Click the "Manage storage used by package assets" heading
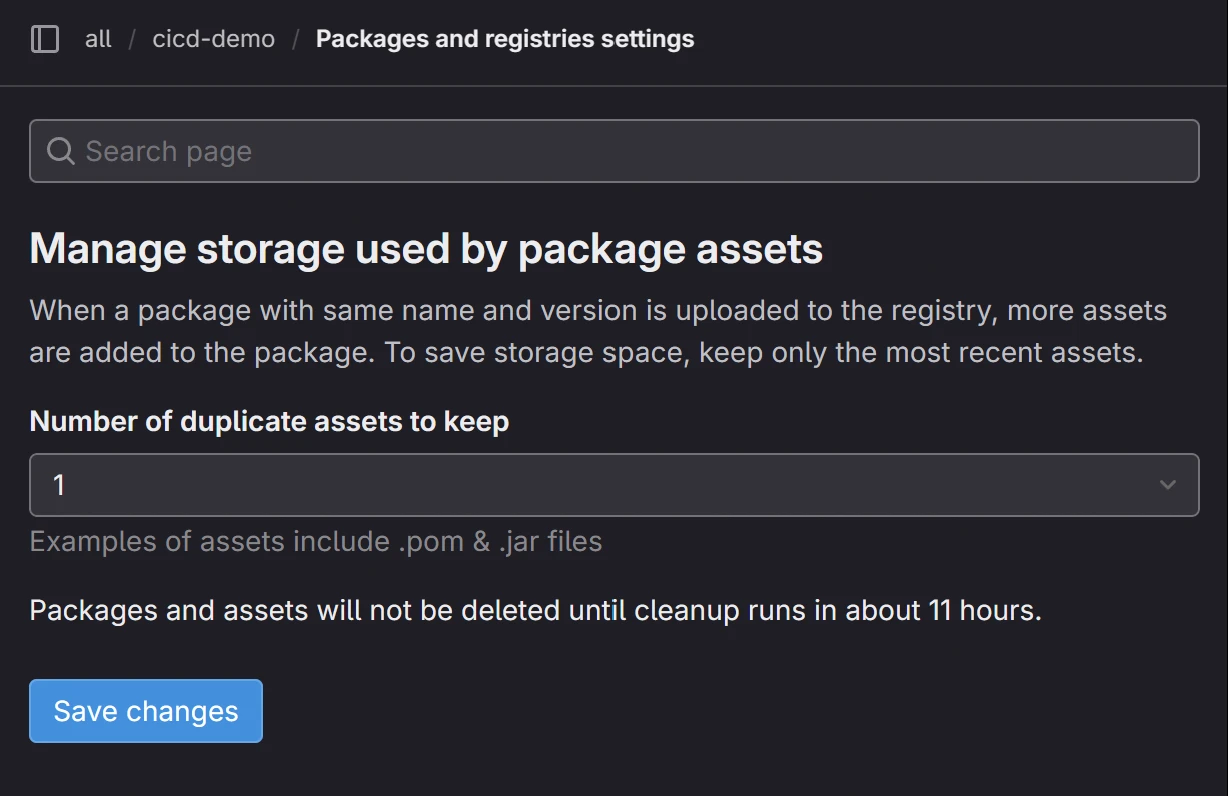The image size is (1228, 796). click(x=426, y=249)
